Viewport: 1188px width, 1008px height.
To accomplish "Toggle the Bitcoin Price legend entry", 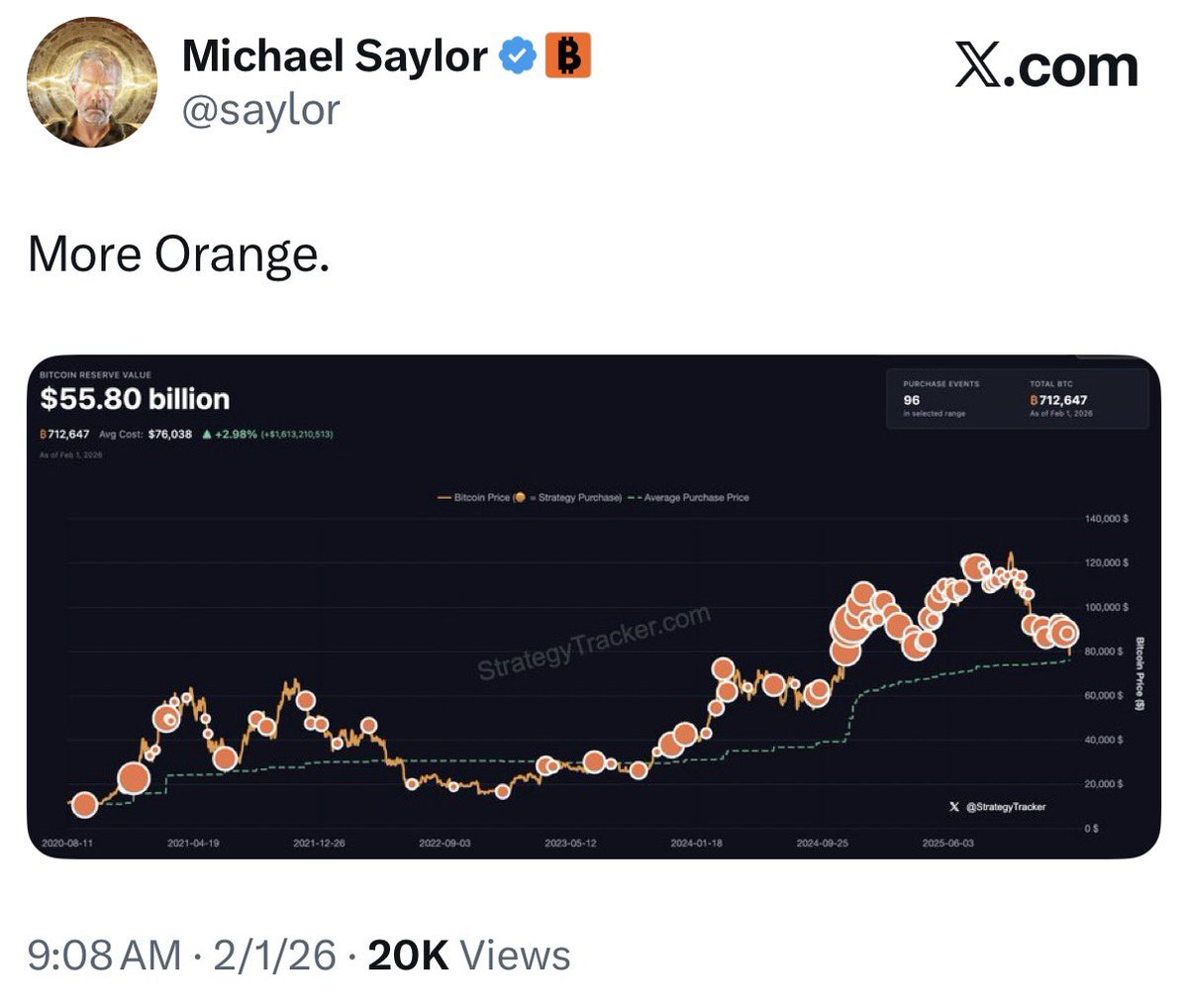I will (473, 497).
